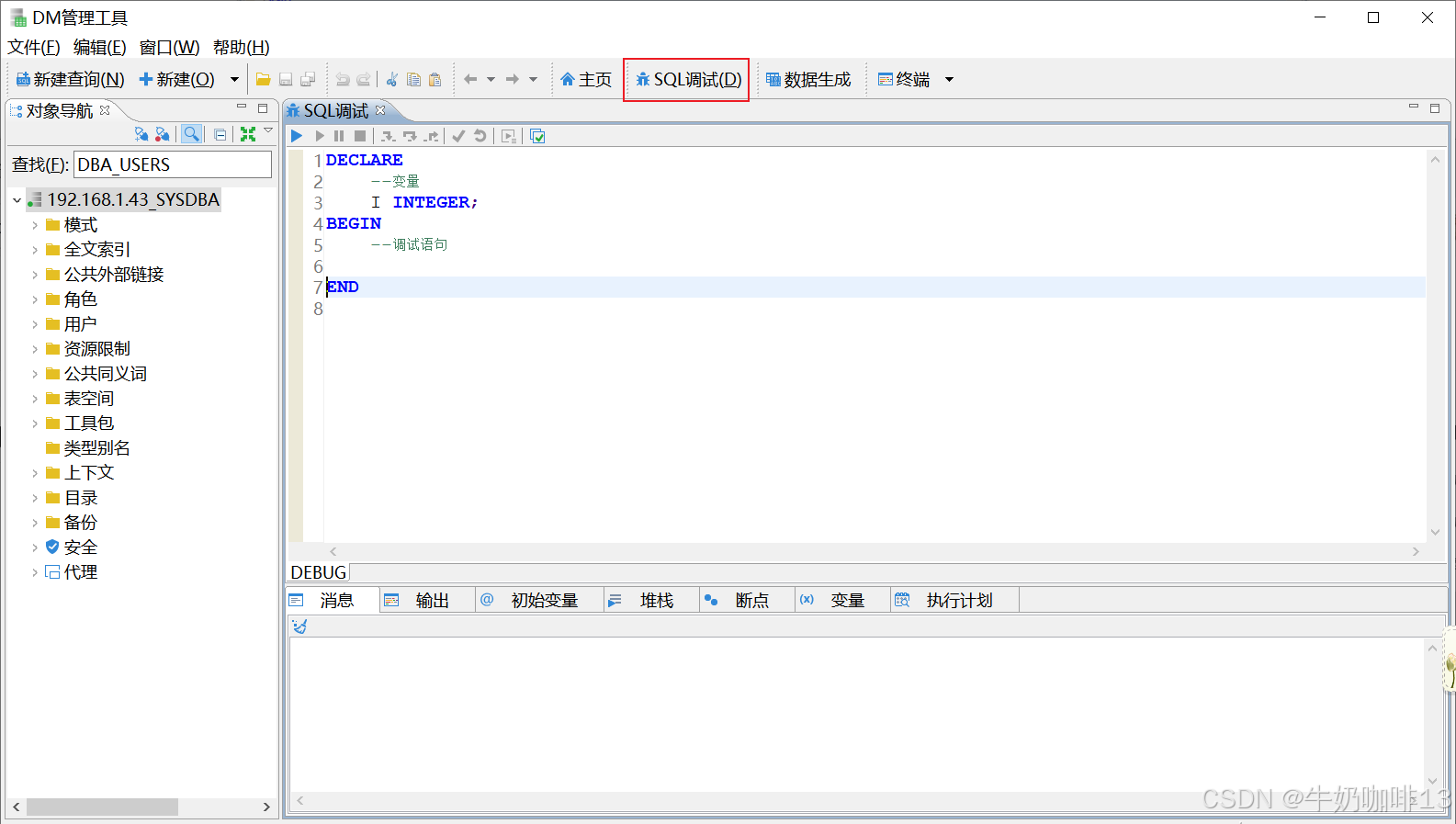
Task: Click the 数据生成 button
Action: click(x=808, y=80)
